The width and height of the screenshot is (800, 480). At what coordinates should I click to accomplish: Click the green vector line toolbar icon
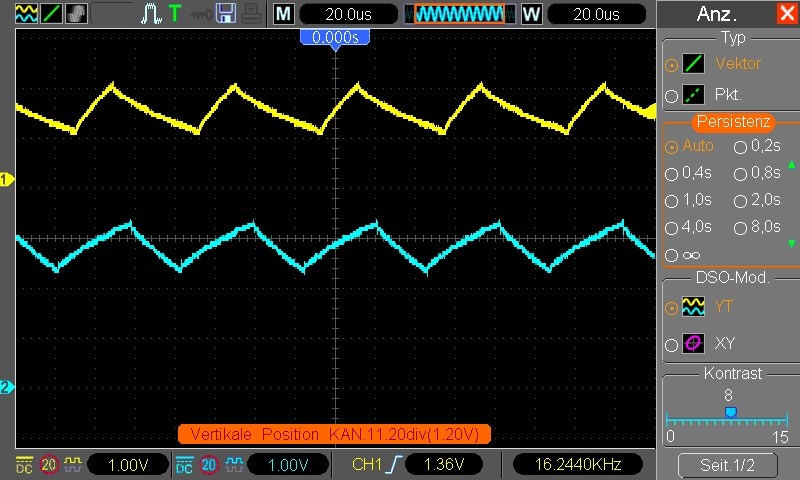pyautogui.click(x=51, y=14)
